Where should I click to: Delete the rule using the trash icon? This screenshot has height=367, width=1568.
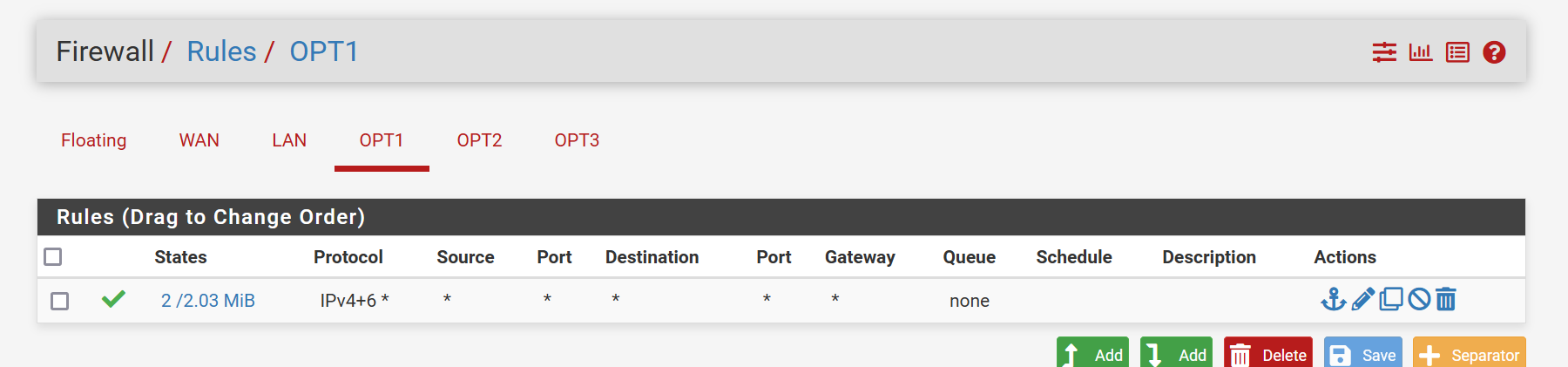[1445, 299]
